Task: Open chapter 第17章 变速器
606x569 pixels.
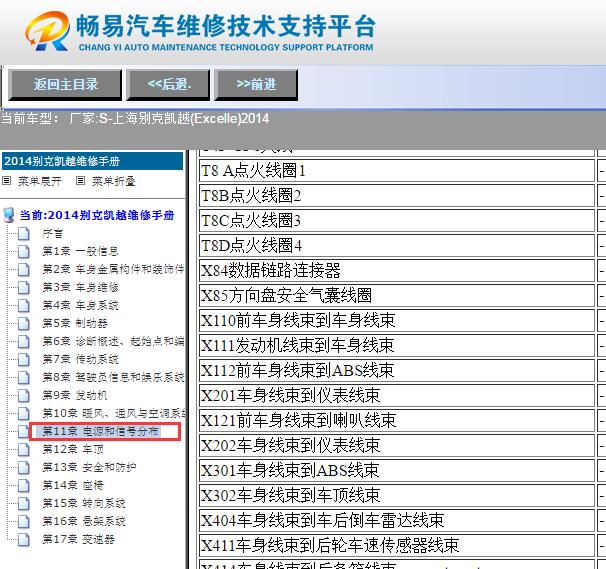Action: coord(78,539)
